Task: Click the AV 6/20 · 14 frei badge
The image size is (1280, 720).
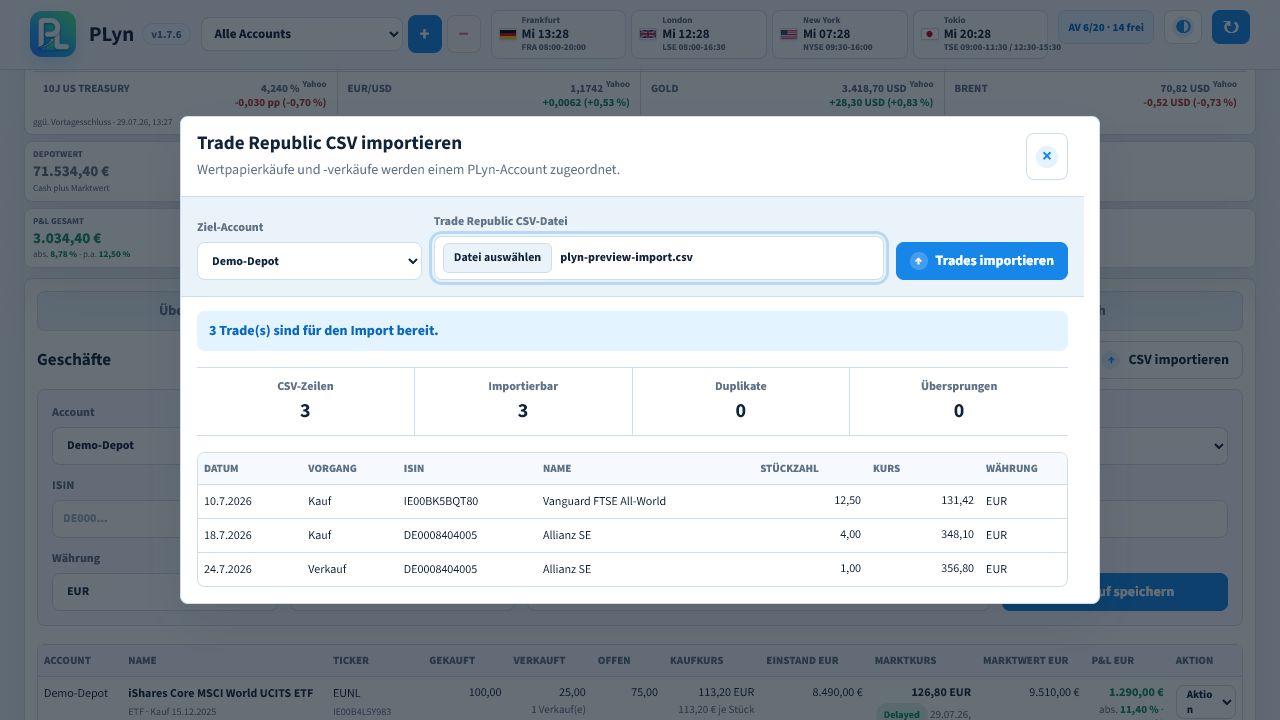Action: click(x=1106, y=27)
